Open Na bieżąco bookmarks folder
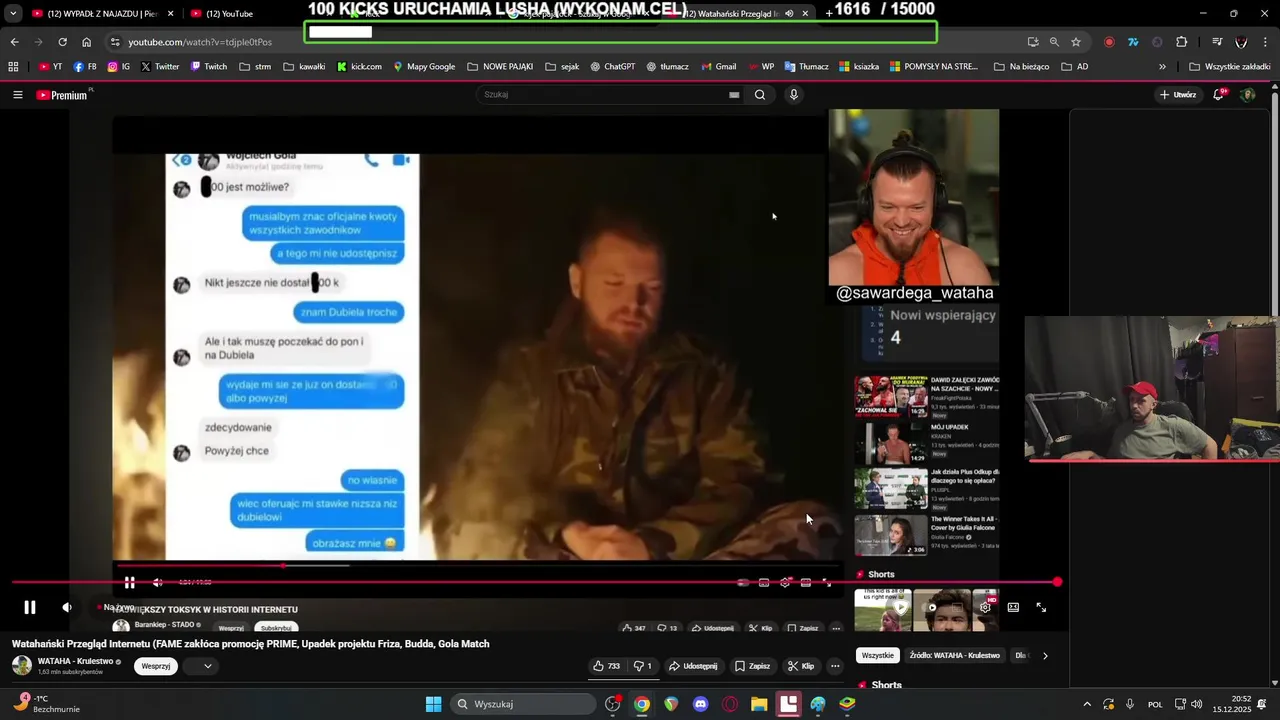Image resolution: width=1280 pixels, height=720 pixels. pyautogui.click(x=1021, y=67)
